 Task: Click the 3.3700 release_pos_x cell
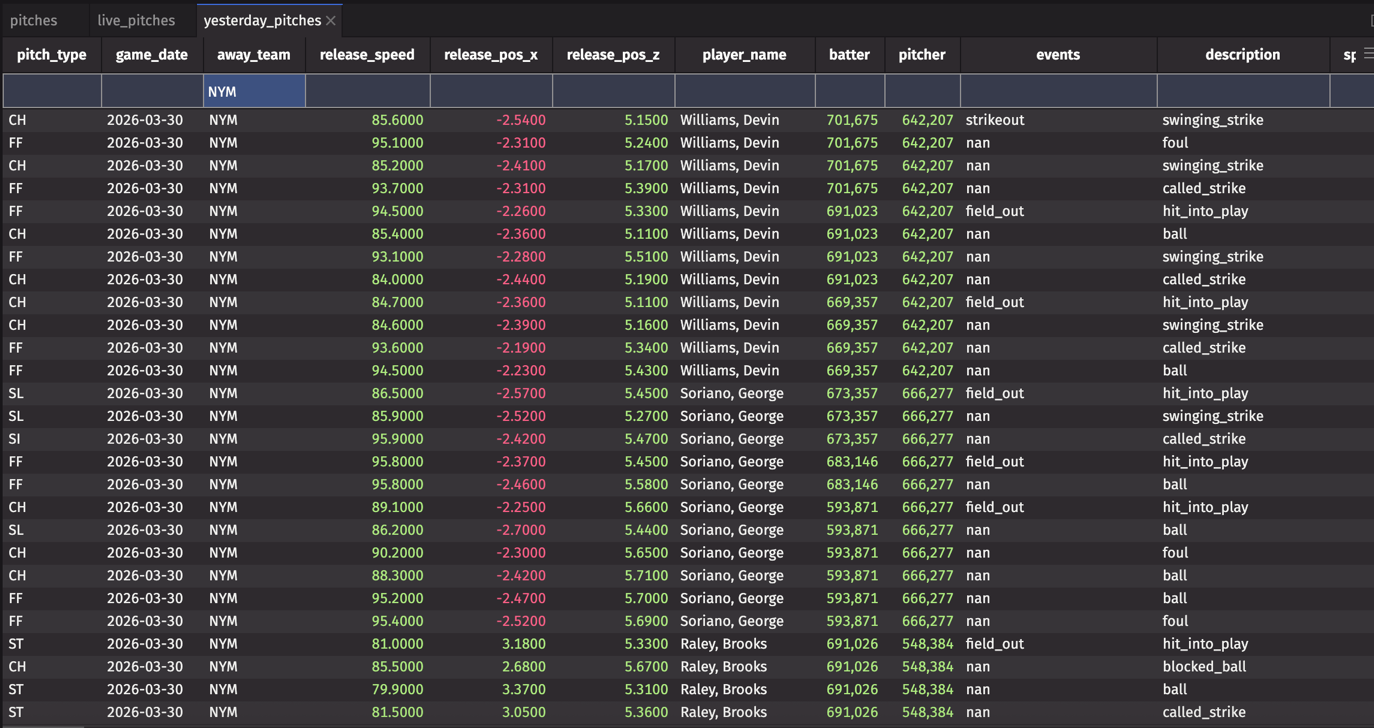[521, 690]
